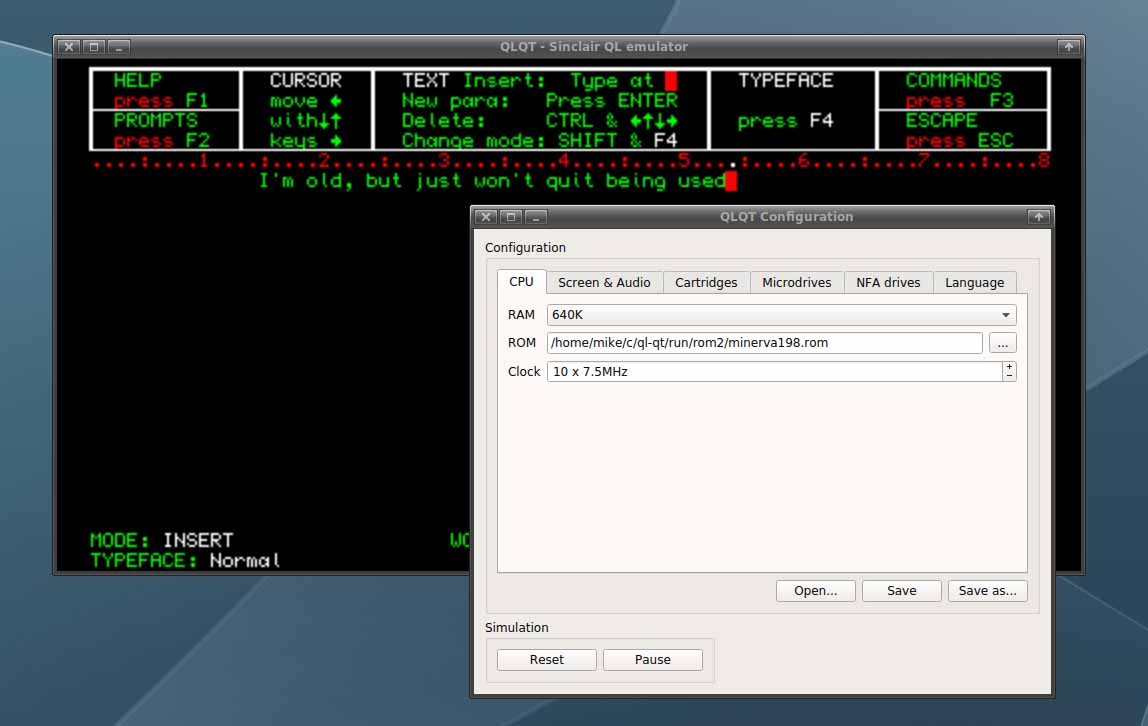The height and width of the screenshot is (726, 1148).
Task: Browse for a ROM file with the ellipsis button
Action: pos(1002,343)
